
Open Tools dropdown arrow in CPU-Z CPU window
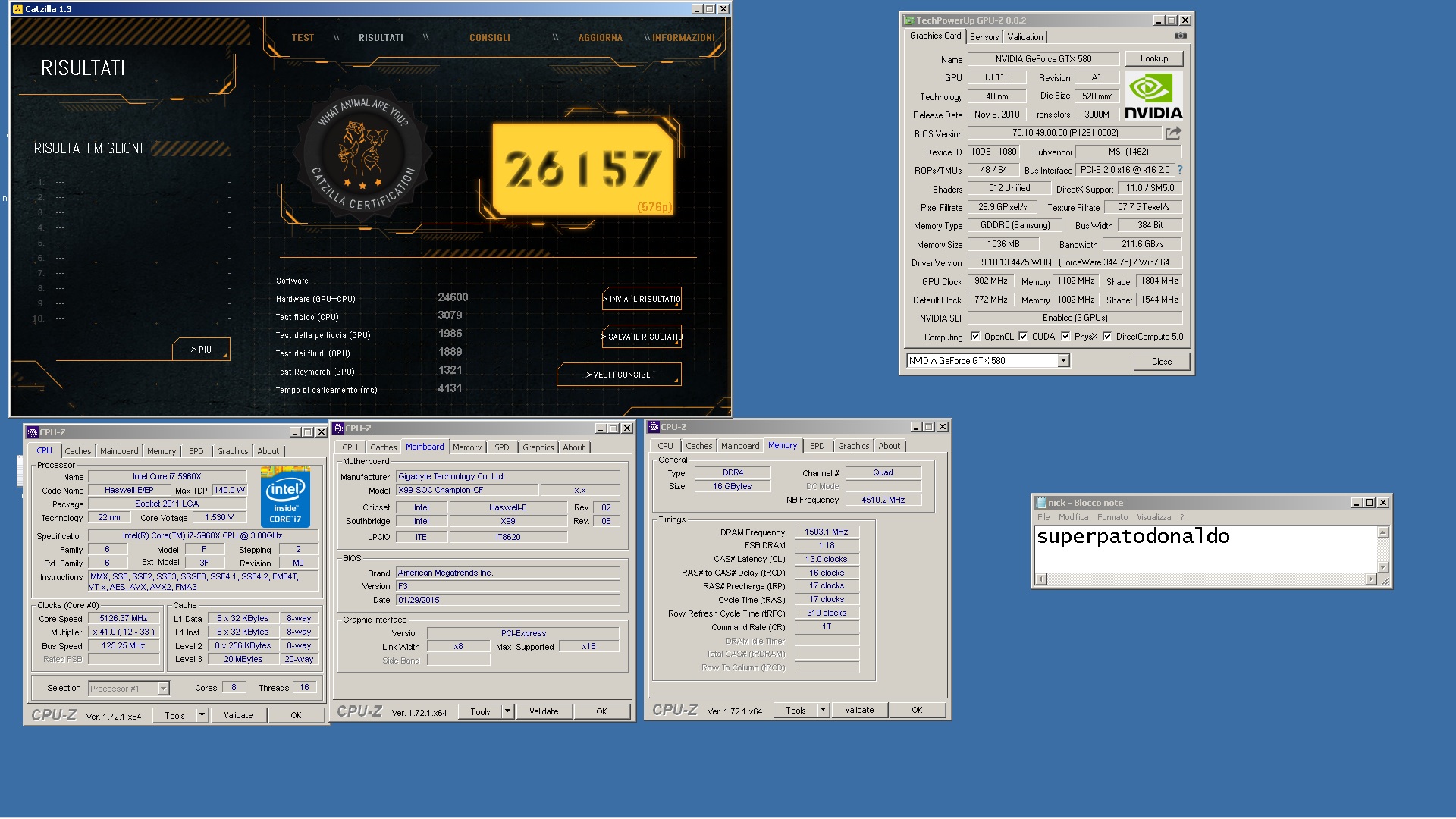202,715
